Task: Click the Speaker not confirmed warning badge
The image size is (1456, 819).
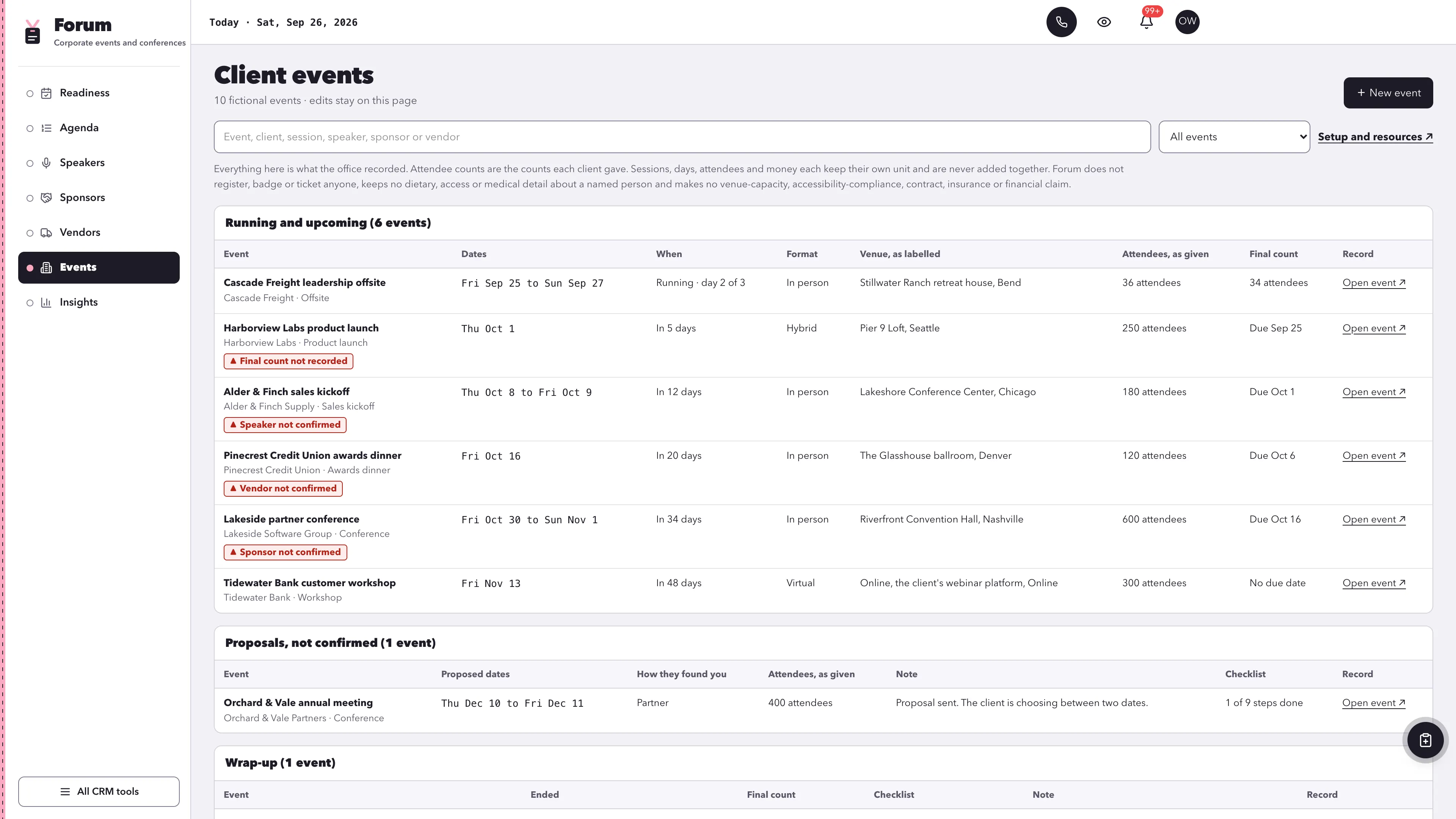Action: pos(285,425)
